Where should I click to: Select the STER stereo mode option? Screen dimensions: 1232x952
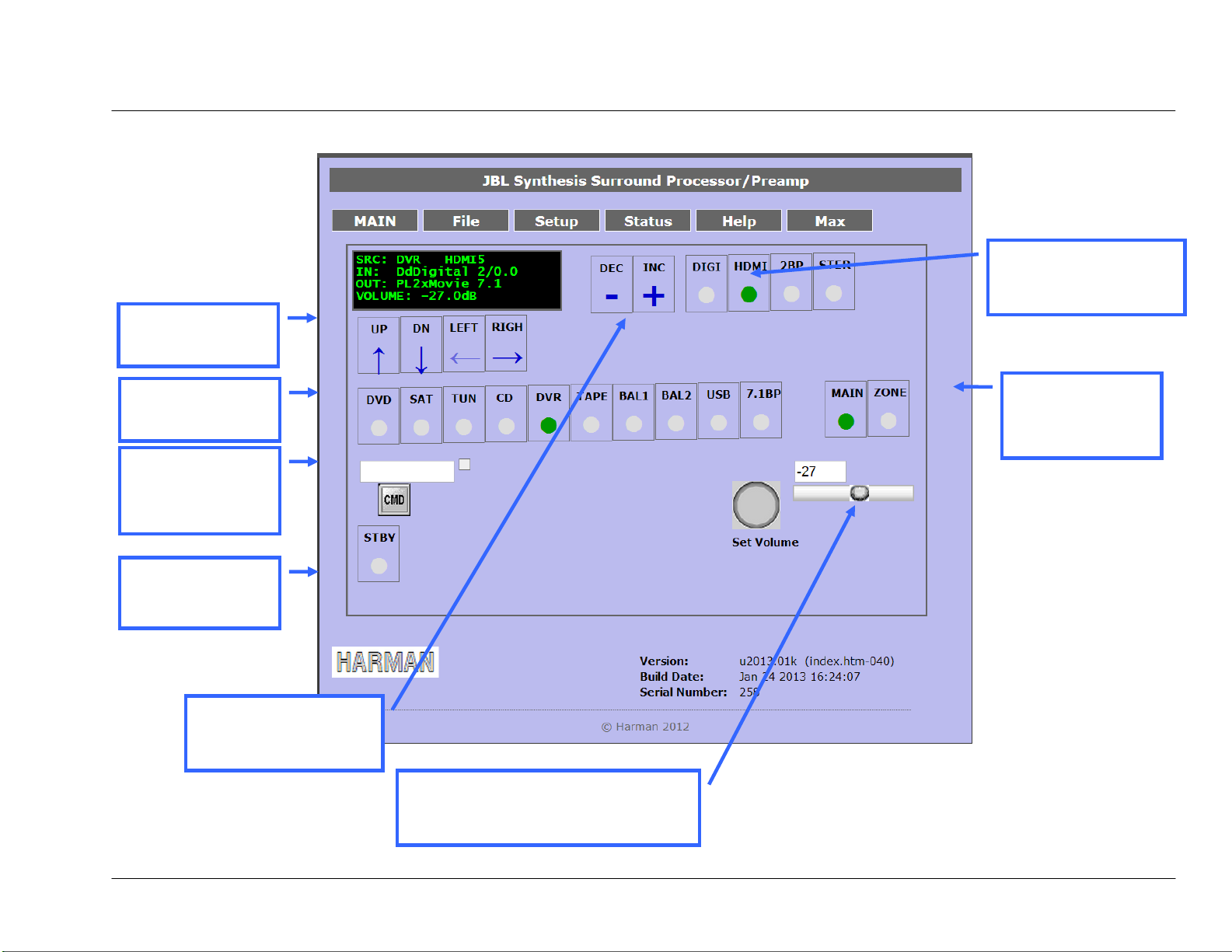point(834,281)
